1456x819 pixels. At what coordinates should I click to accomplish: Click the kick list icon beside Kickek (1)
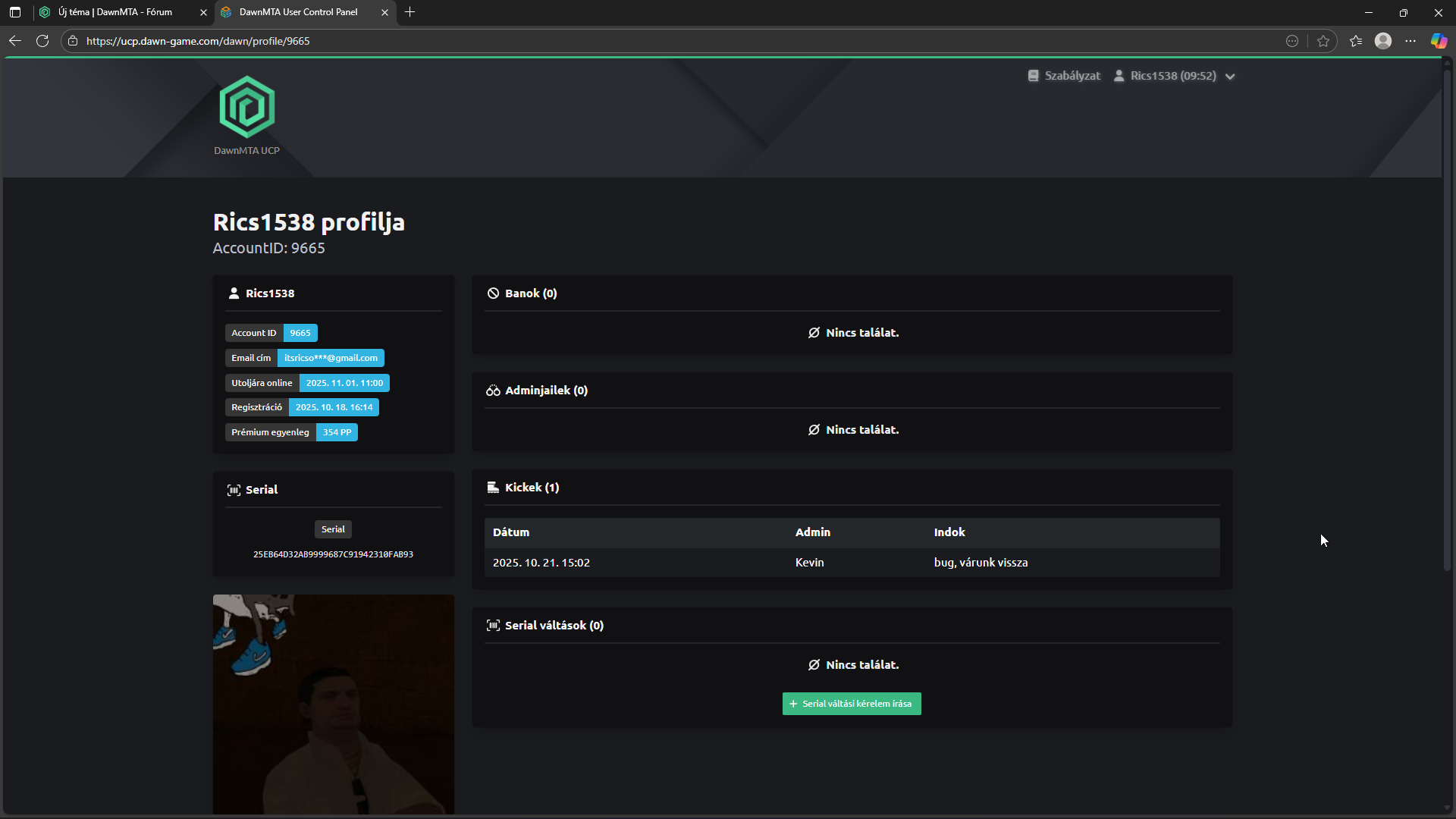(x=493, y=487)
